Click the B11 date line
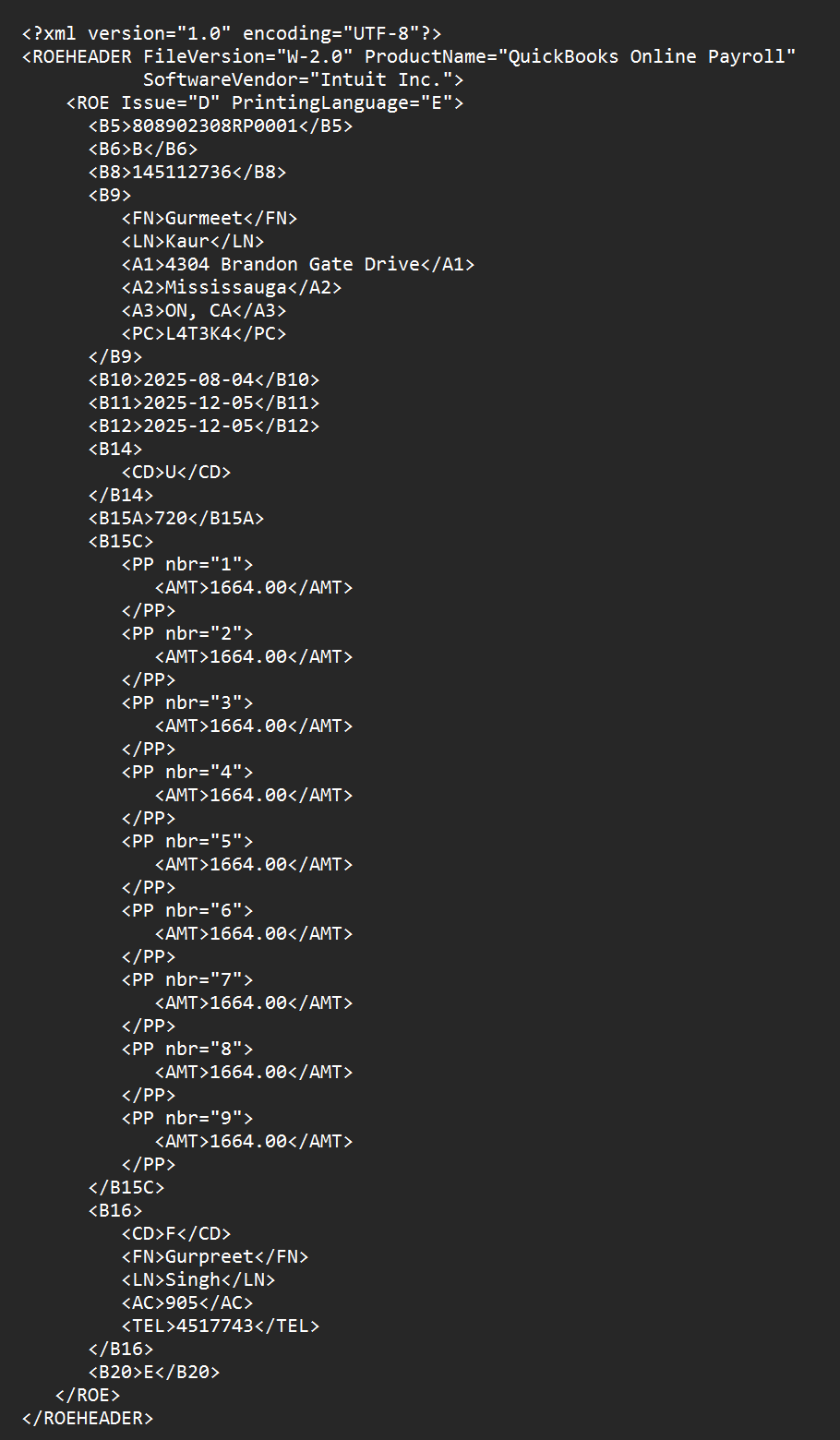Screen dimensions: 840x1440 tap(204, 402)
